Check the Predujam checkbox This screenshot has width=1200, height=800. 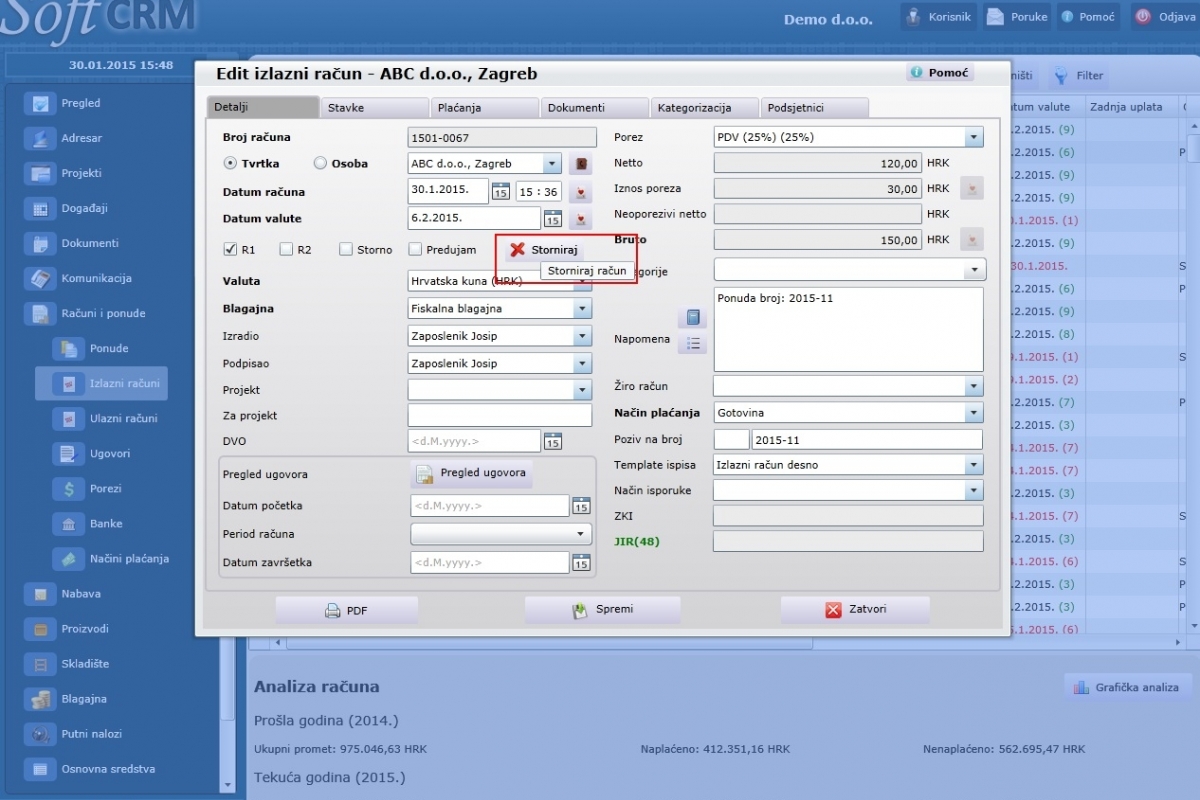pos(415,249)
